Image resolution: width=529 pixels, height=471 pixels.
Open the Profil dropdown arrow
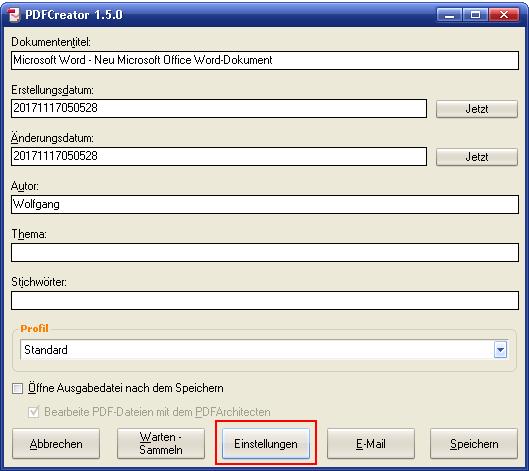pos(500,350)
